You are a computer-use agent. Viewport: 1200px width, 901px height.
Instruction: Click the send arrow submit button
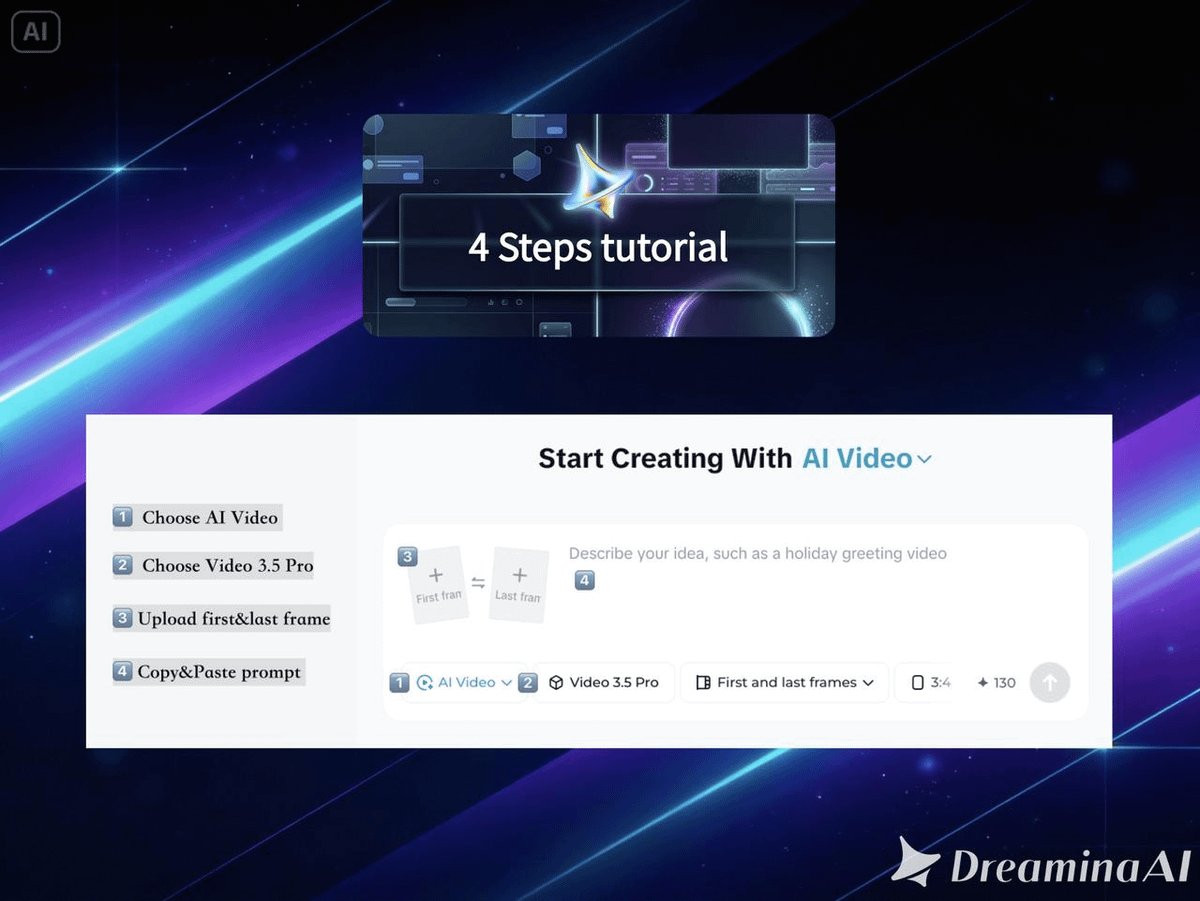pyautogui.click(x=1050, y=683)
